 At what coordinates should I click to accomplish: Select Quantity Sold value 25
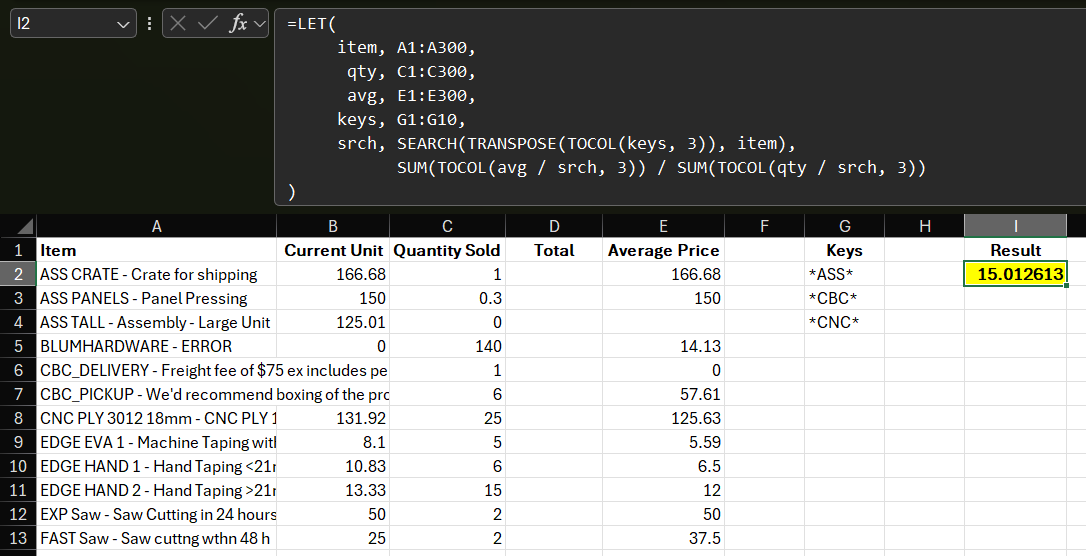[x=447, y=418]
